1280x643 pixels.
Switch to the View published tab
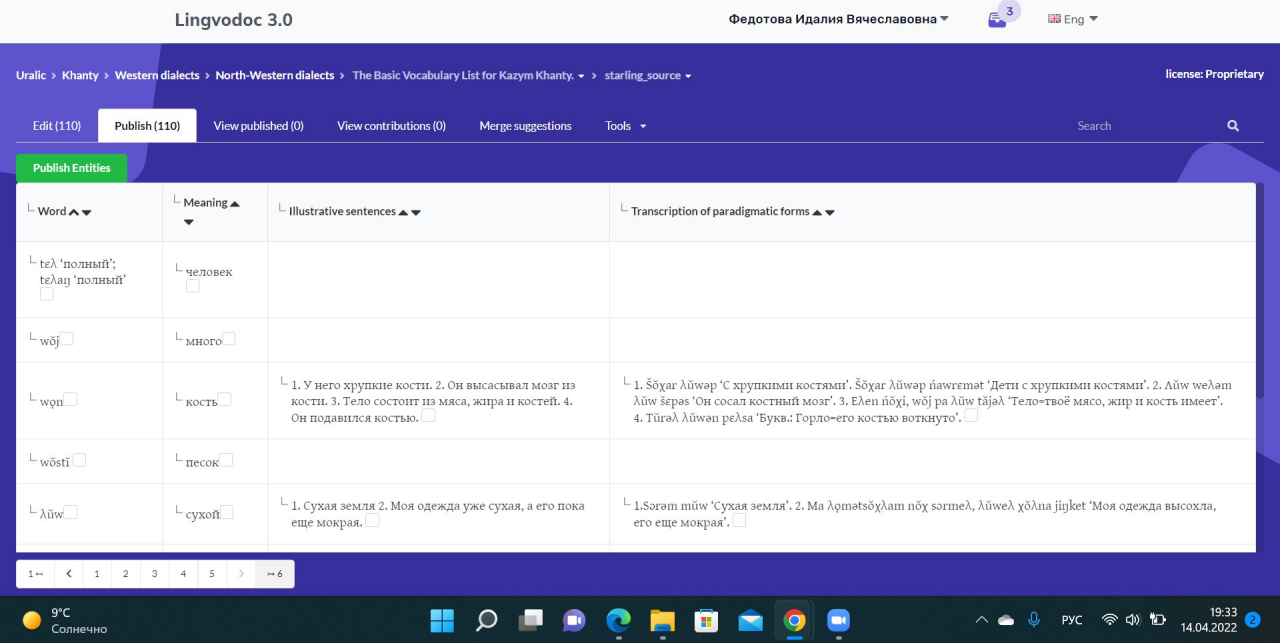click(x=258, y=125)
